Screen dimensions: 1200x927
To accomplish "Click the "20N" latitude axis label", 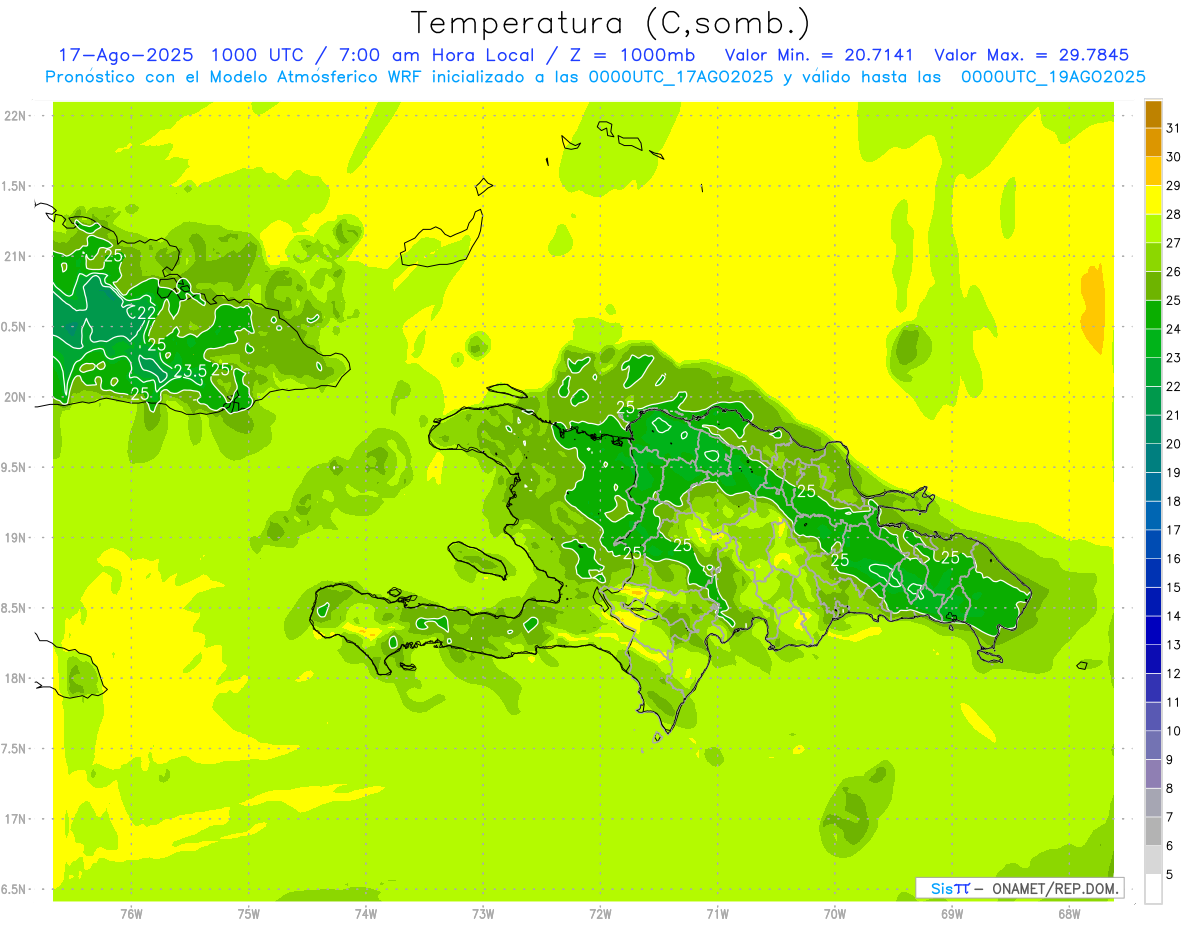I will point(15,397).
